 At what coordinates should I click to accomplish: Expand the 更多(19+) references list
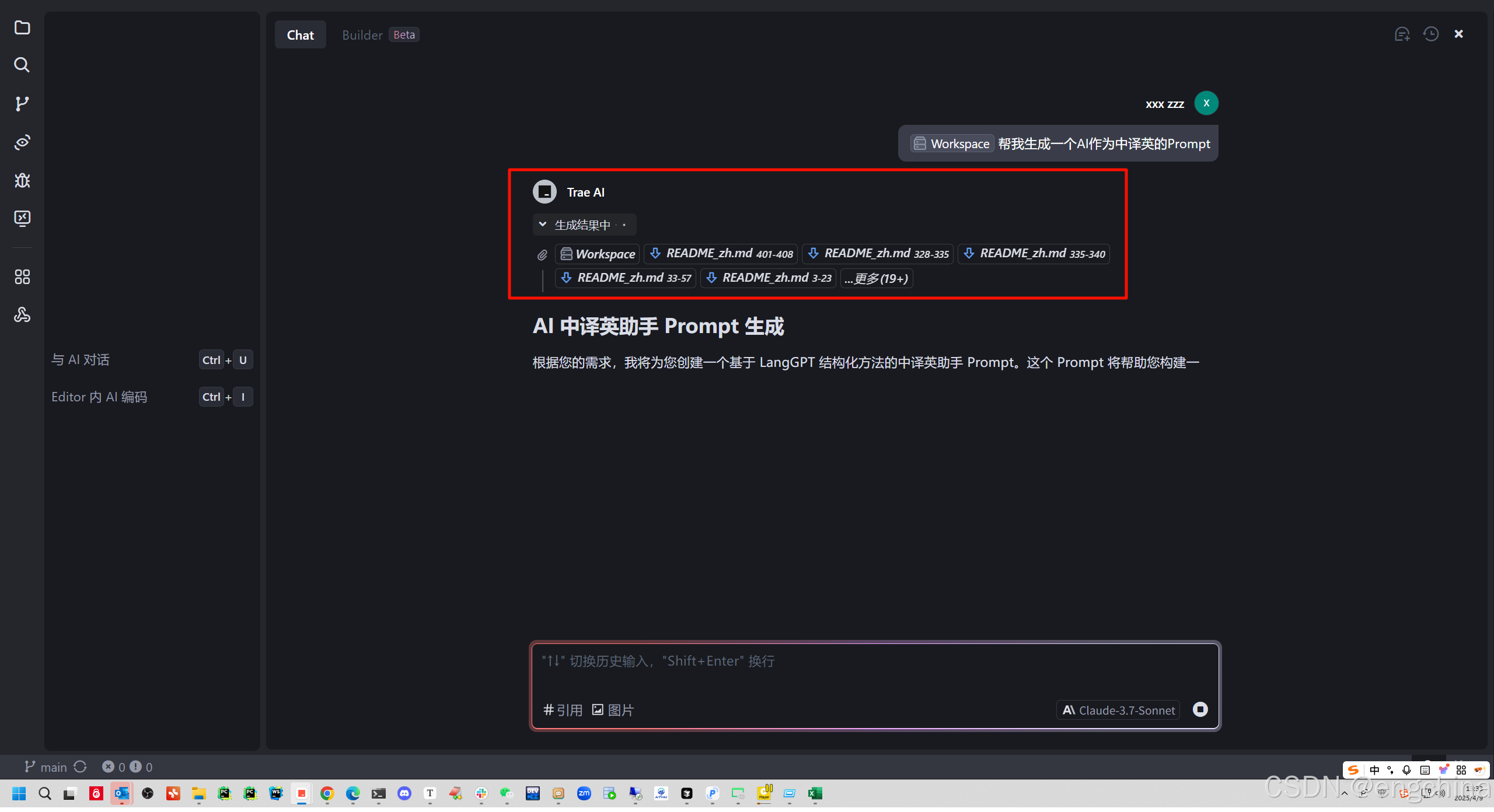click(x=876, y=278)
